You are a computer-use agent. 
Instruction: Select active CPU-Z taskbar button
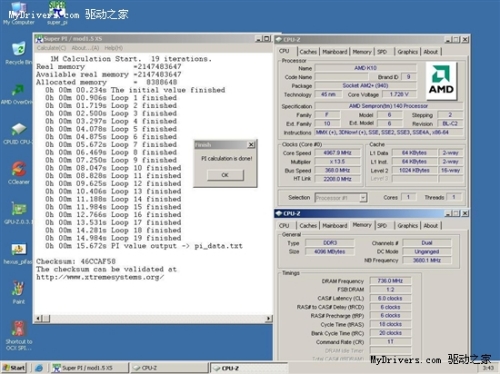[249, 368]
